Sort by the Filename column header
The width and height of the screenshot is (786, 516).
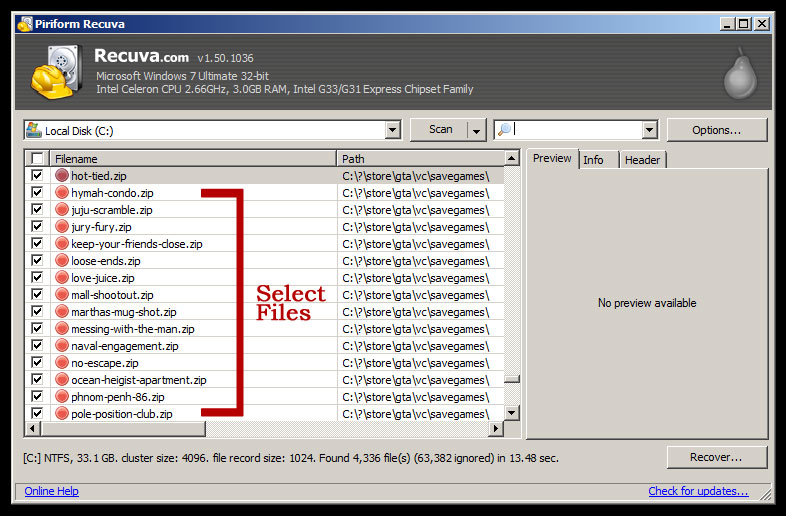(x=193, y=158)
